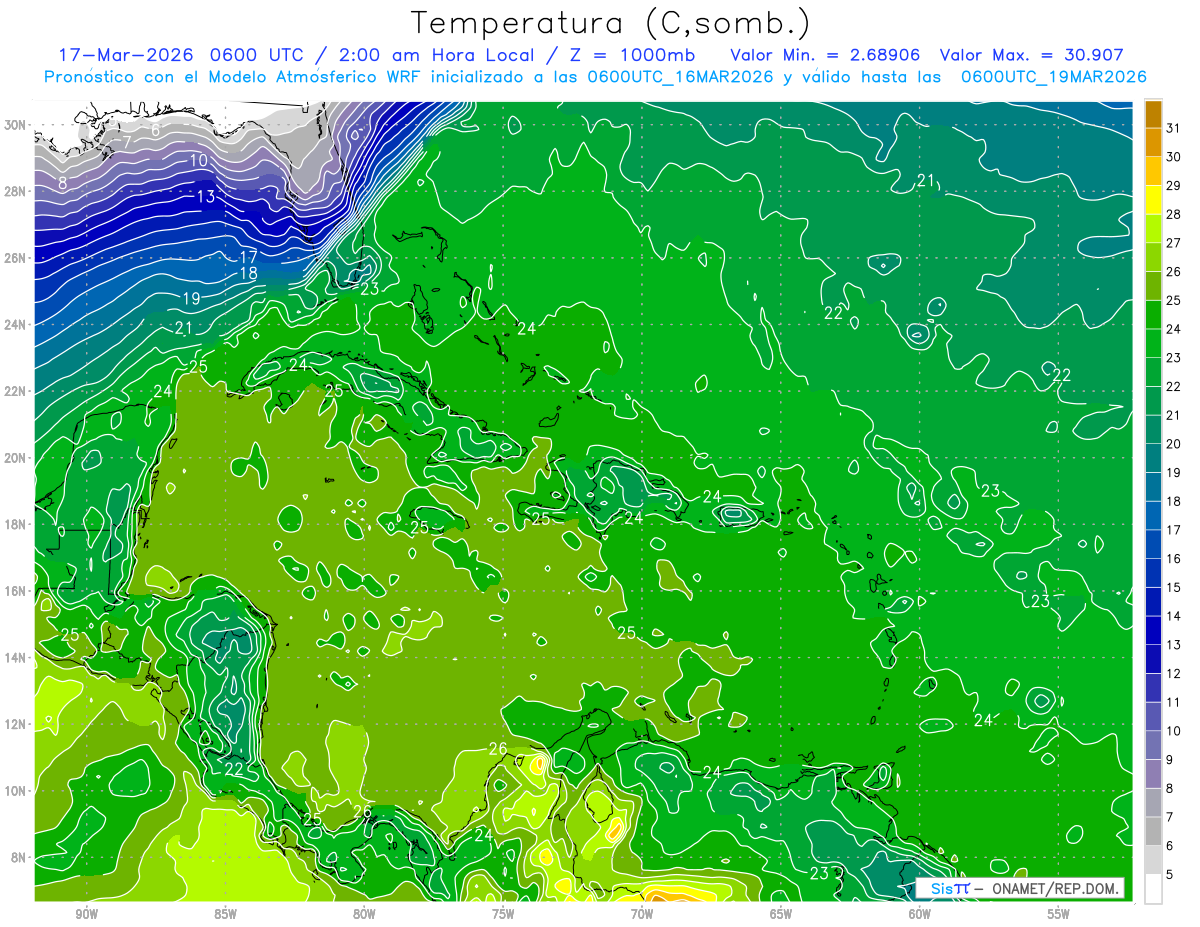Click the 16N latitude axis label
Viewport: 1200px width, 927px height.
pyautogui.click(x=16, y=591)
